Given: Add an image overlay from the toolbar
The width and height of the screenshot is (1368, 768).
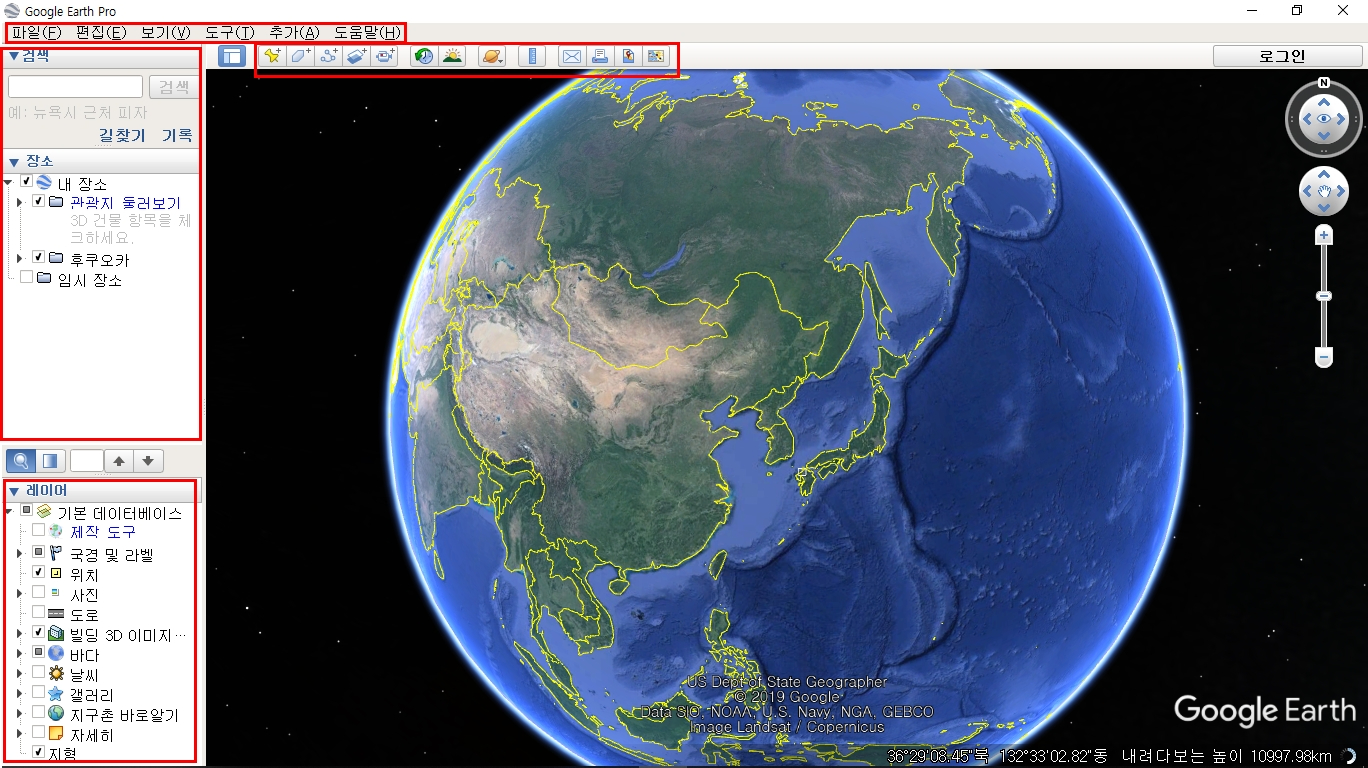Looking at the screenshot, I should 356,56.
